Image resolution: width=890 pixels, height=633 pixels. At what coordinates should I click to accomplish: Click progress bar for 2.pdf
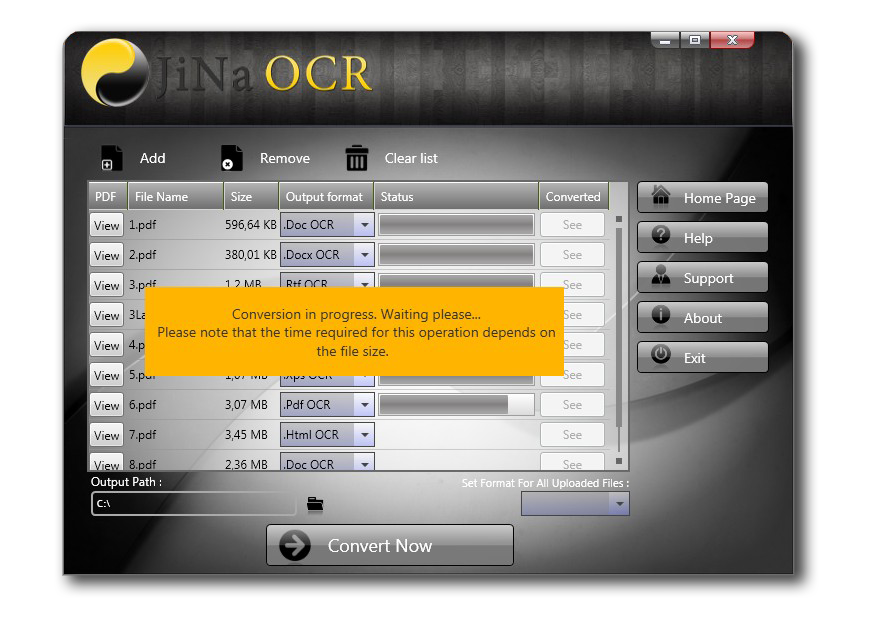coord(456,255)
